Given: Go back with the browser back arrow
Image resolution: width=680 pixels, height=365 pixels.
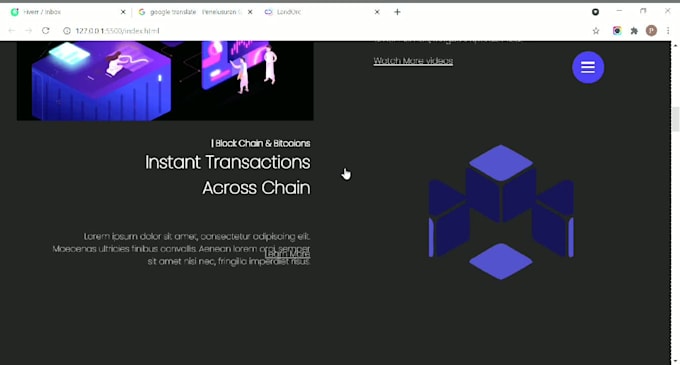Looking at the screenshot, I should (12, 31).
